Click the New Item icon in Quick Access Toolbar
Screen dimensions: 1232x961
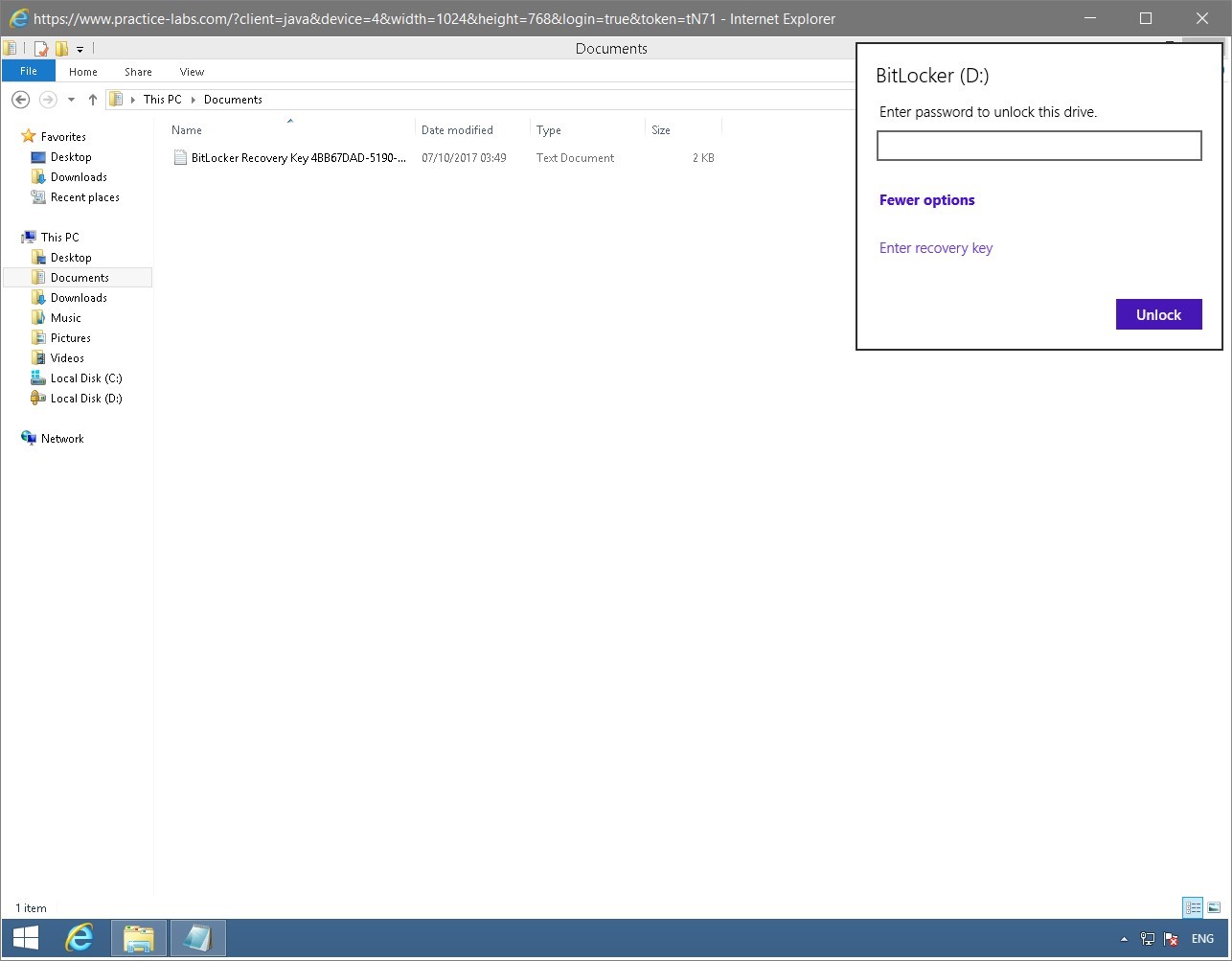(x=41, y=47)
